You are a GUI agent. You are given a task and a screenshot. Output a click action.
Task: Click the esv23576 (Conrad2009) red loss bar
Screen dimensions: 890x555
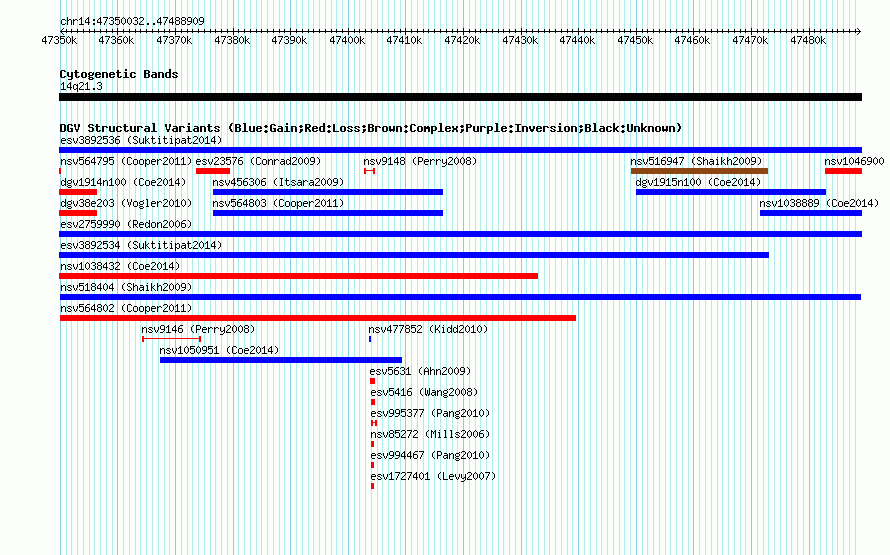click(x=213, y=171)
